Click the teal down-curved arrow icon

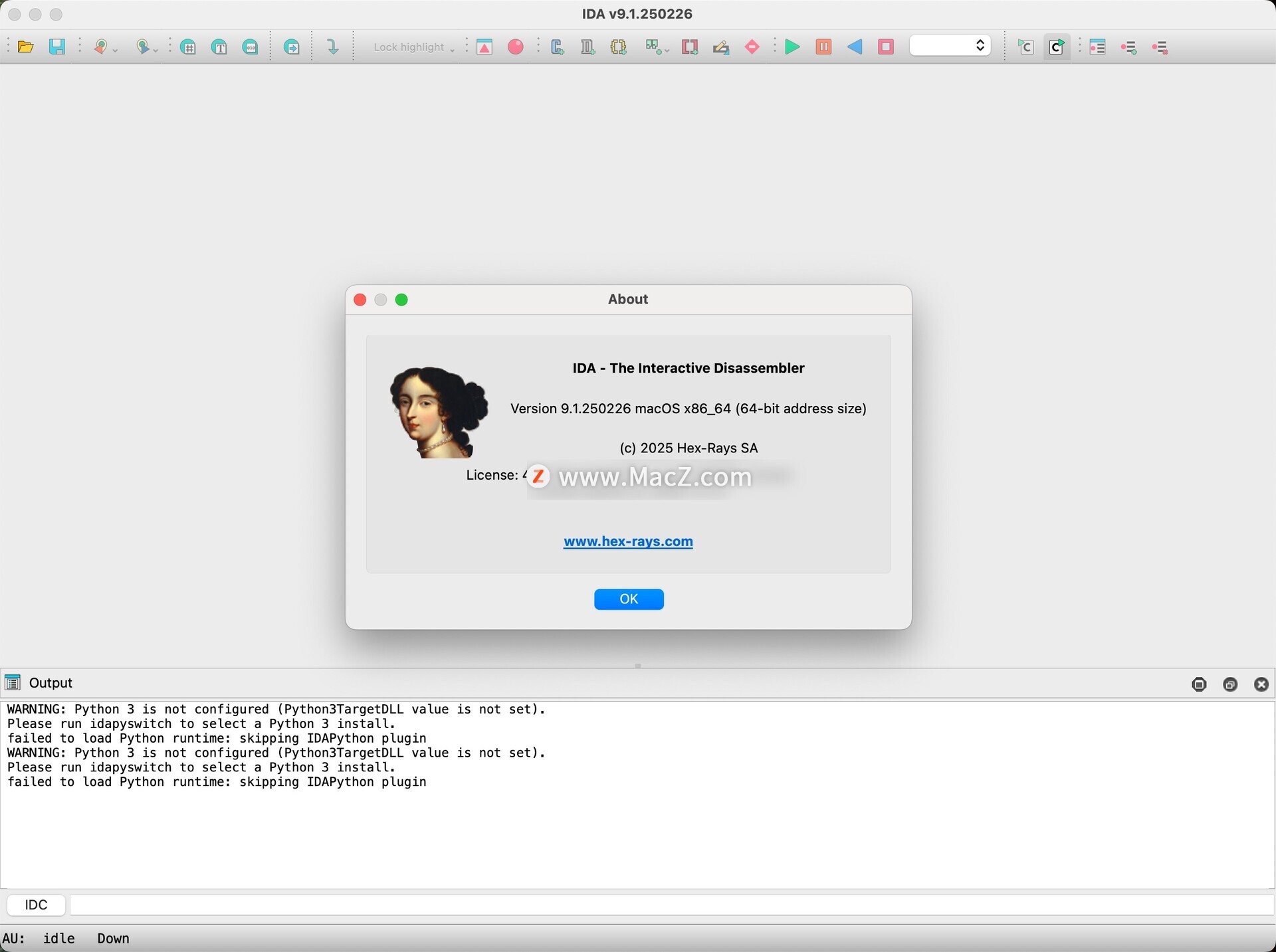point(332,47)
